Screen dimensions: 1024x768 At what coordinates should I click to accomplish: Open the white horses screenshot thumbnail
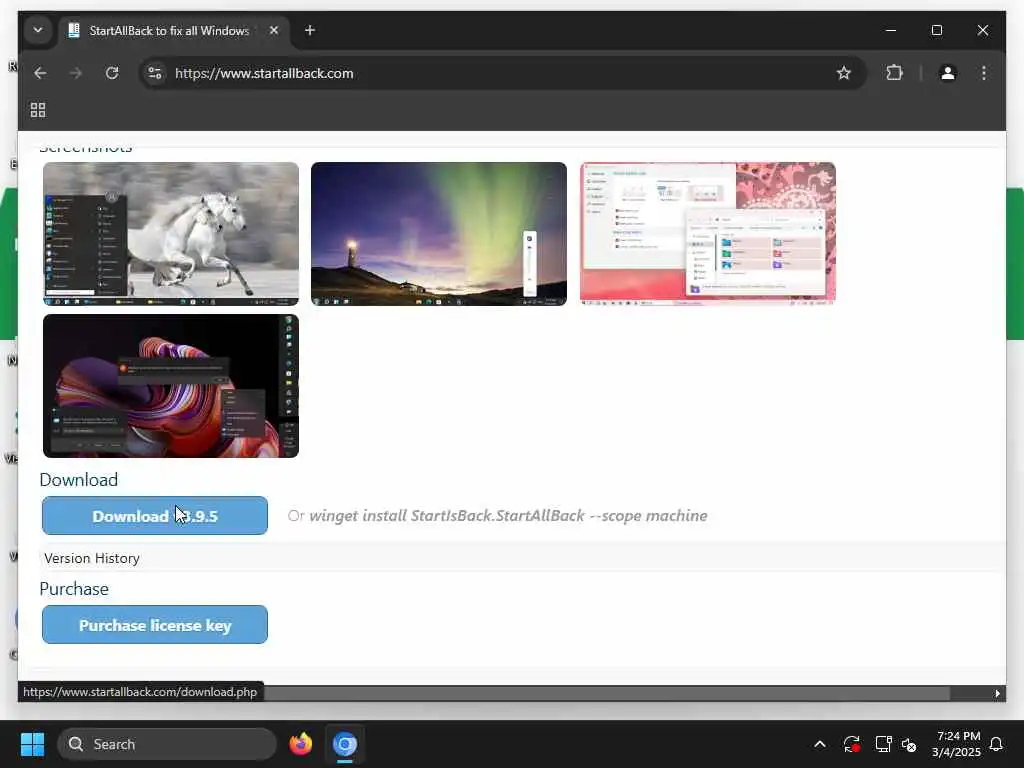coord(171,234)
